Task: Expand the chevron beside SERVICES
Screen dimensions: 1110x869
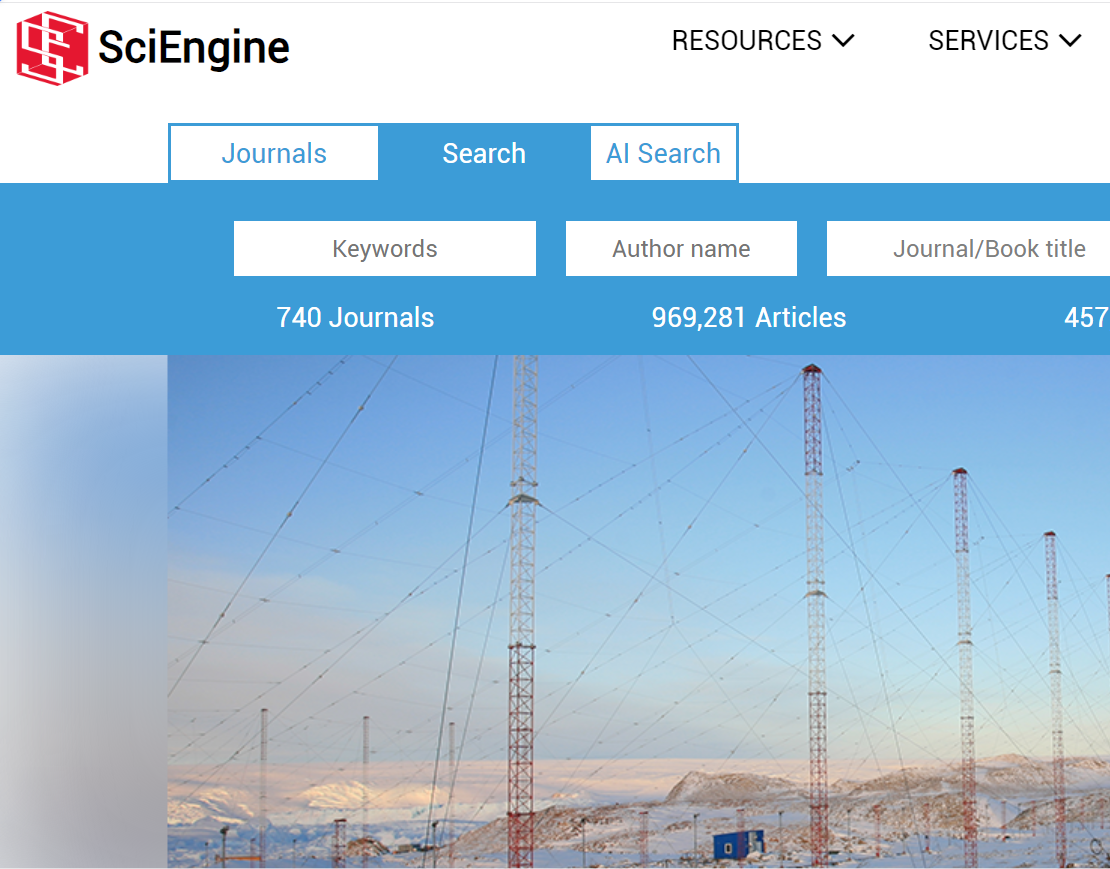Action: click(x=1070, y=41)
